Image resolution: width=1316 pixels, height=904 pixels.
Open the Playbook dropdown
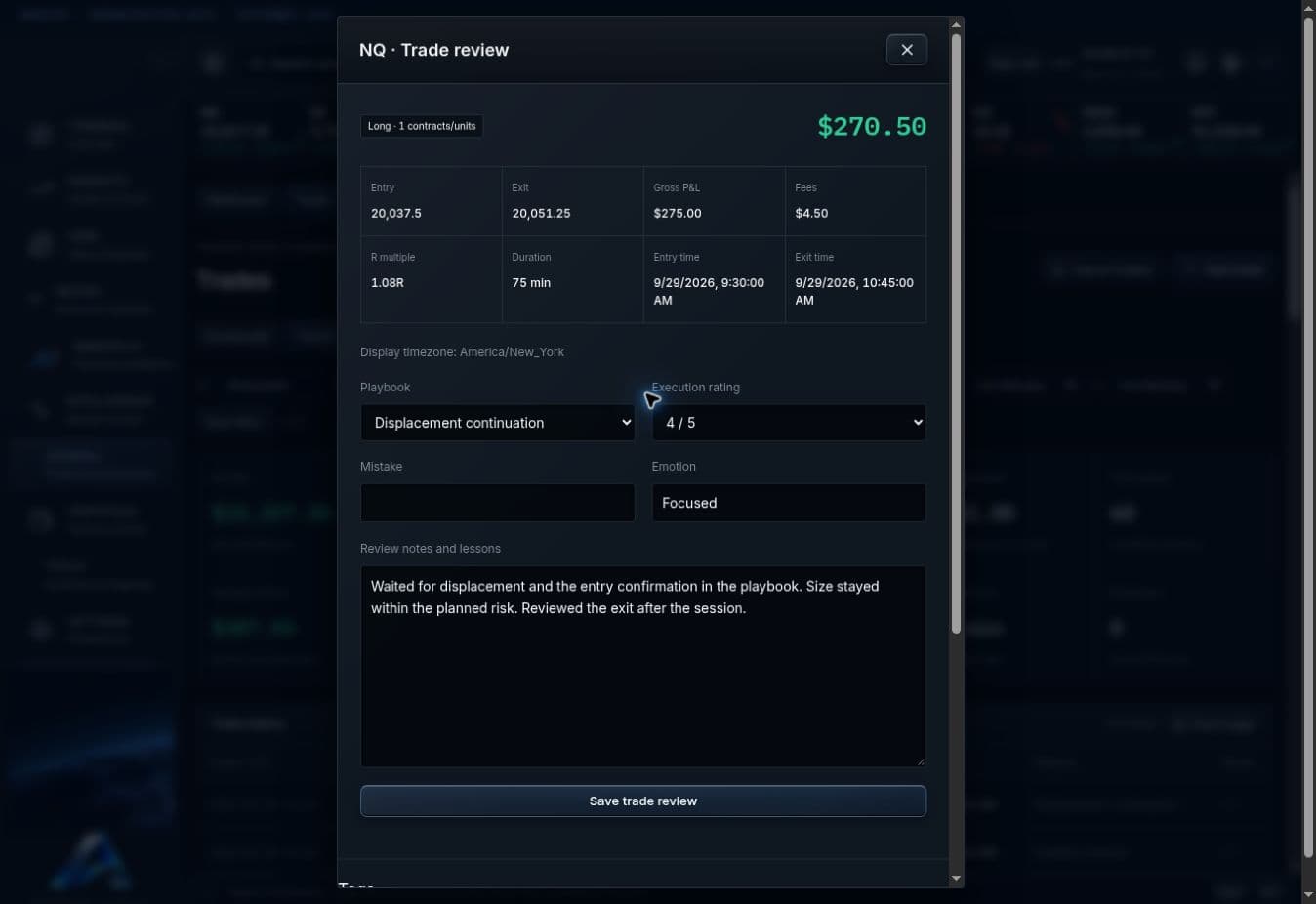[498, 423]
